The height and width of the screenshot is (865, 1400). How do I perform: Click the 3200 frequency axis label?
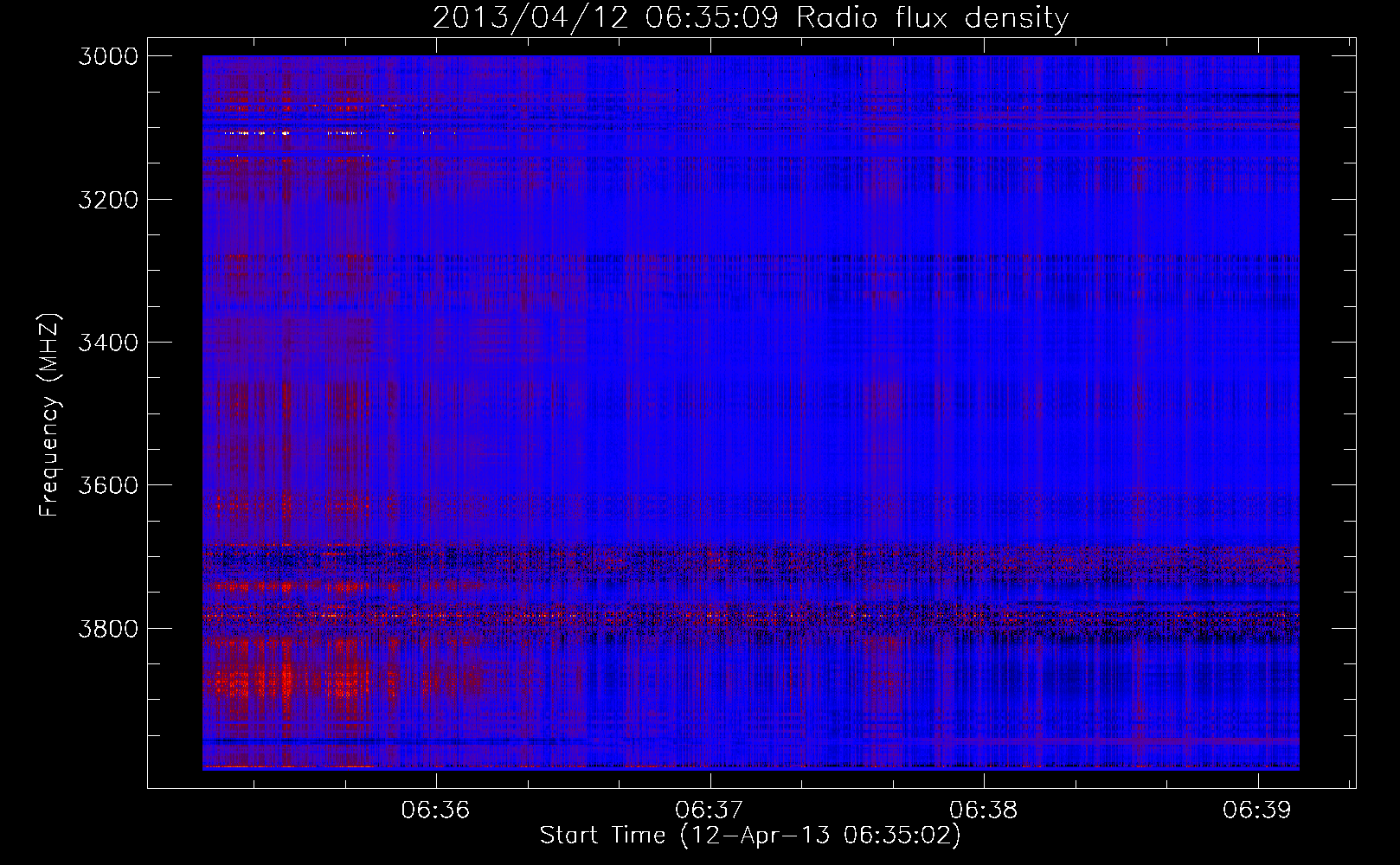107,200
